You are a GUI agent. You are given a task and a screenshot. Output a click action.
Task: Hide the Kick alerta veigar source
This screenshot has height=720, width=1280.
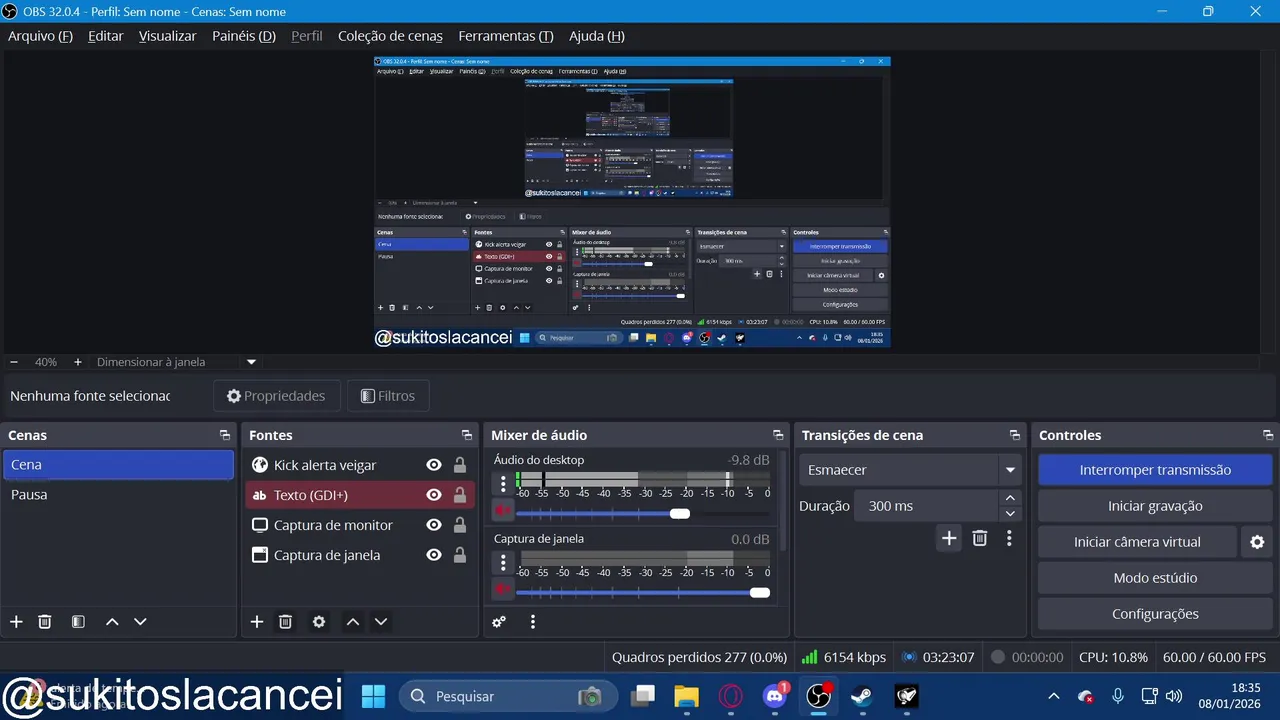click(434, 465)
